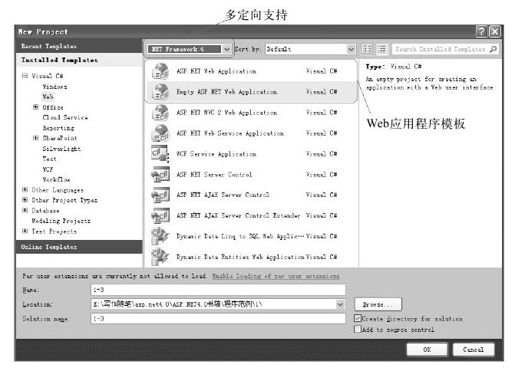515x371 pixels.
Task: Select WCF category
Action: pos(48,169)
